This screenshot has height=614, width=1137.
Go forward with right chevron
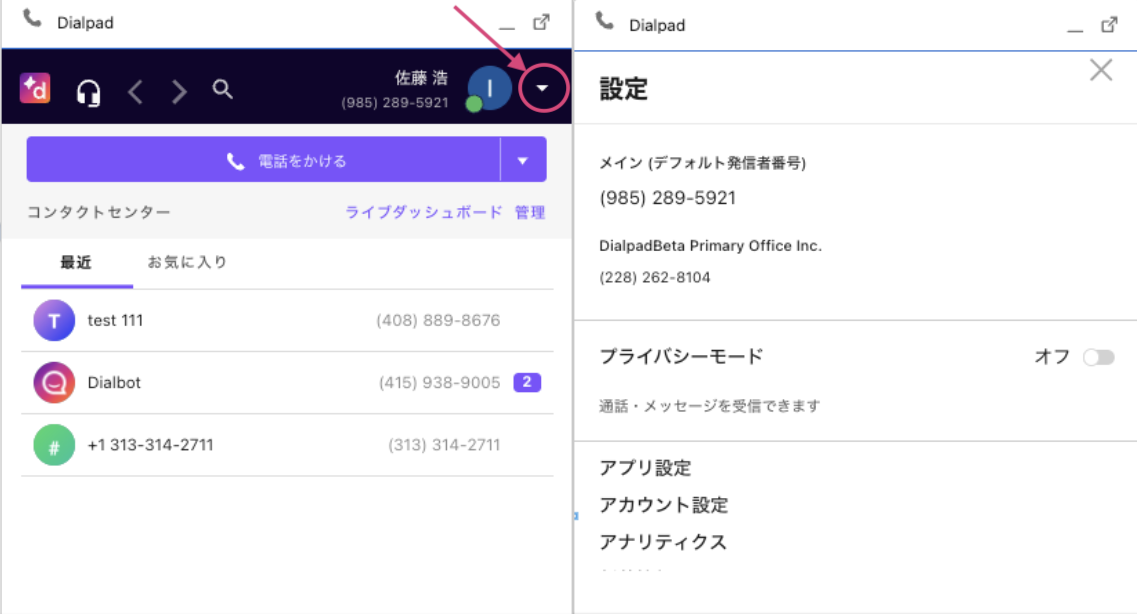point(179,92)
